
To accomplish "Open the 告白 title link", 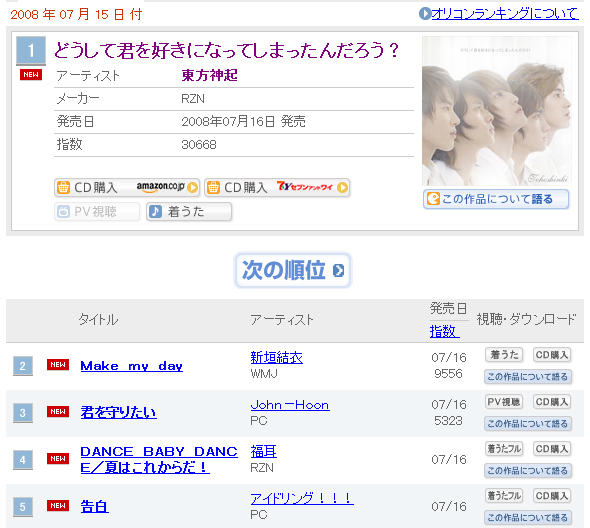I will [94, 506].
